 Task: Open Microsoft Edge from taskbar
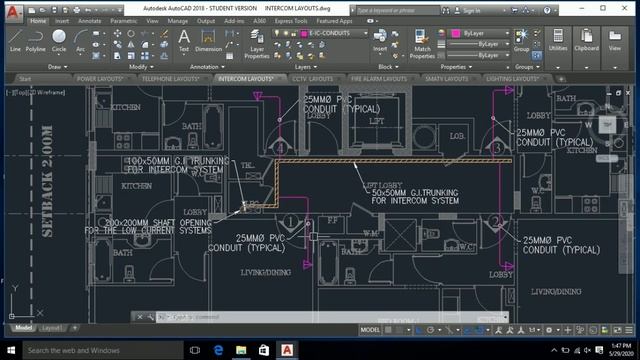(x=218, y=350)
